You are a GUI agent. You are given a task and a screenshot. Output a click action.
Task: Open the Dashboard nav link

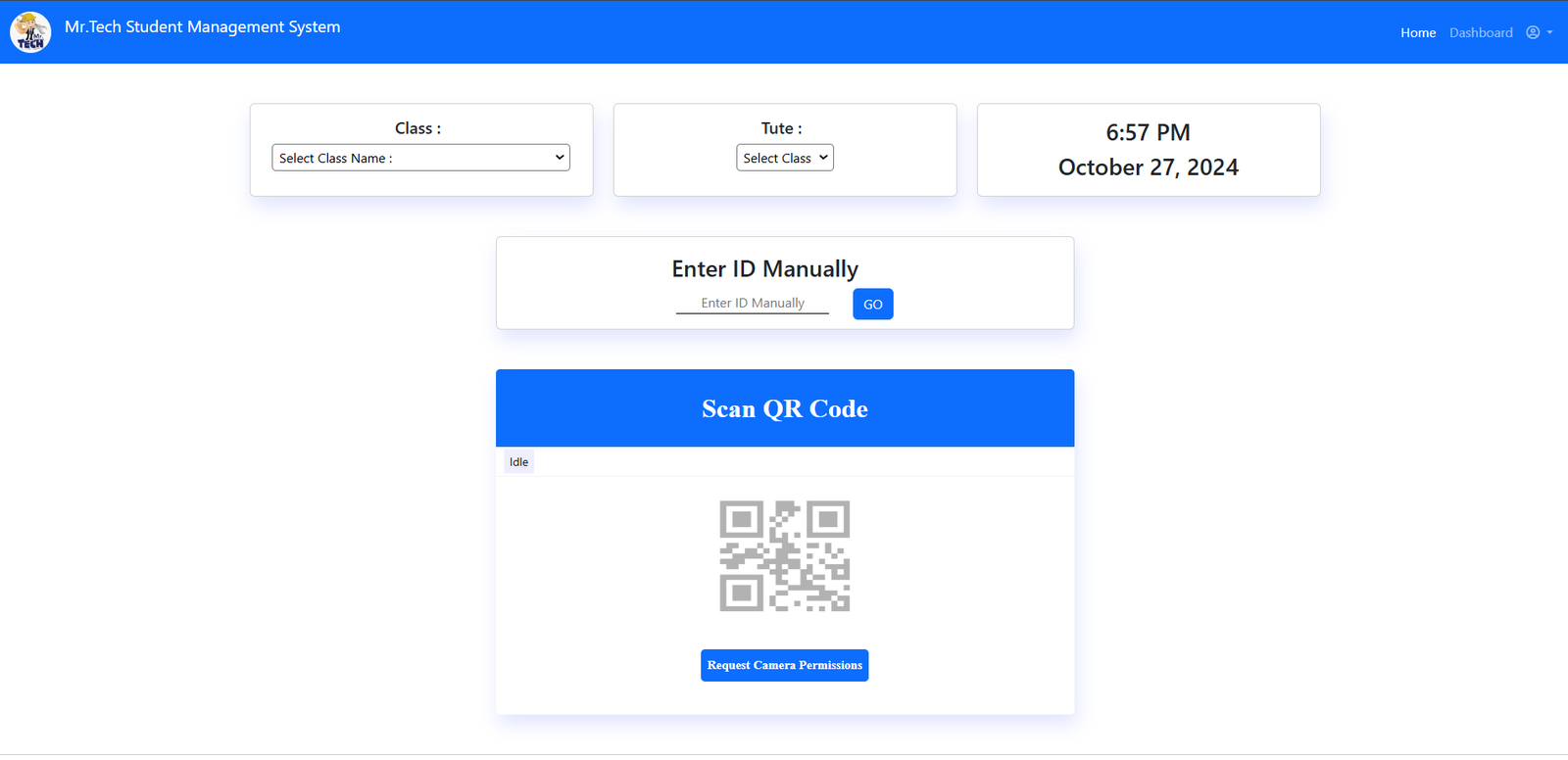tap(1481, 32)
